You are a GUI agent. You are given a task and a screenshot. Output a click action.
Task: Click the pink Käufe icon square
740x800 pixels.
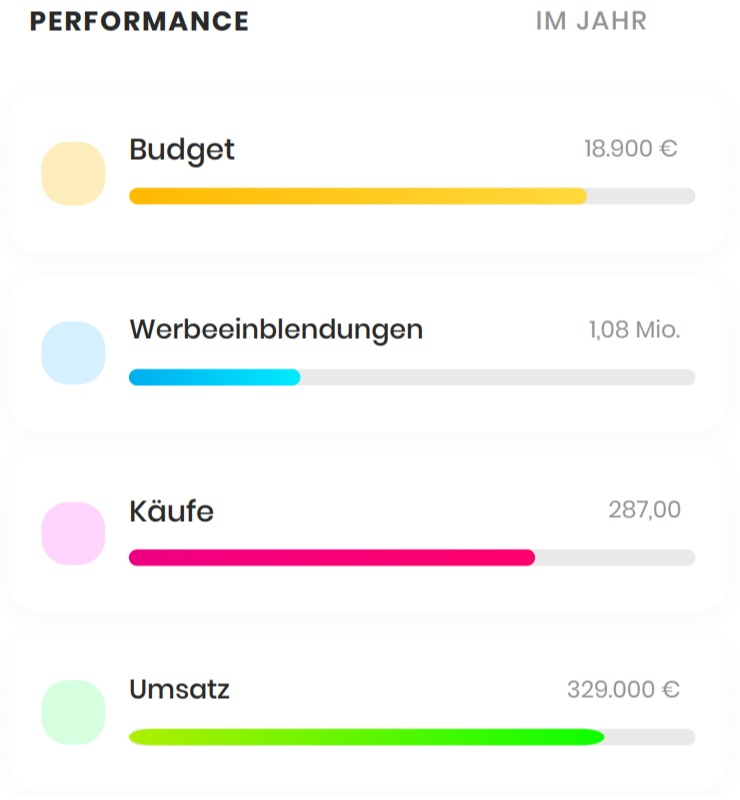[73, 533]
